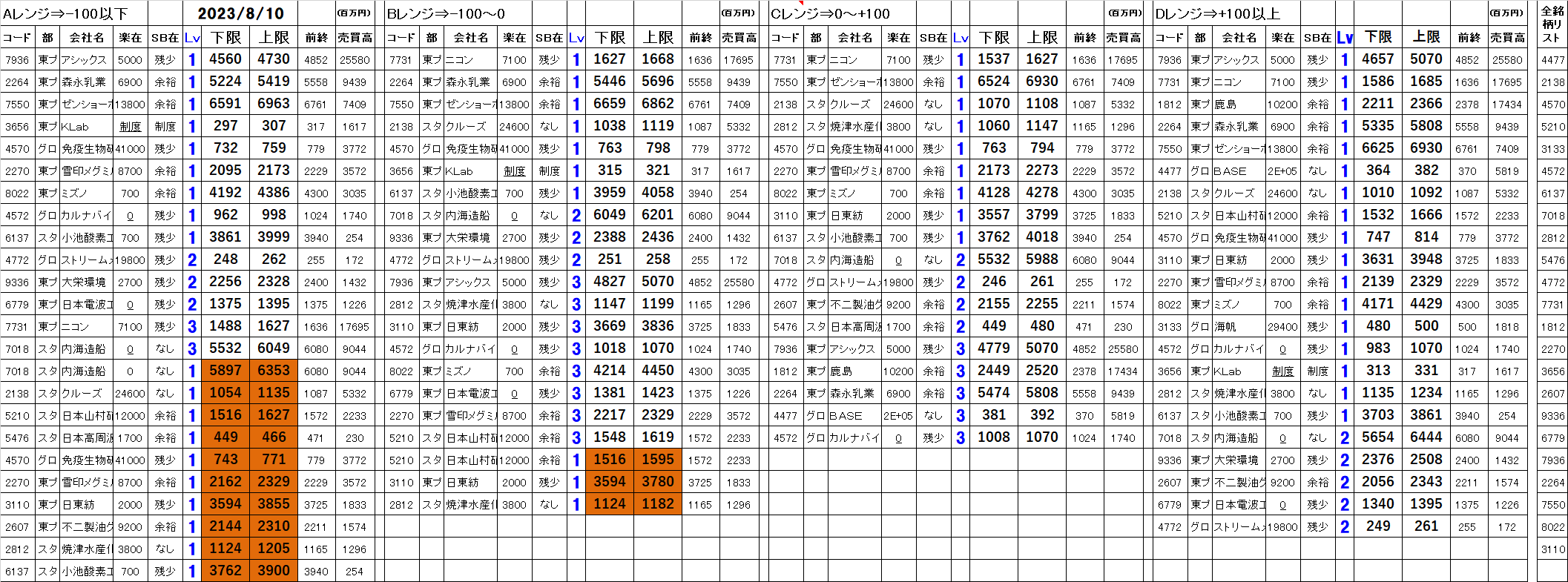Click the orange highlighted cell 5897
Image resolution: width=1568 pixels, height=582 pixels.
[x=225, y=371]
